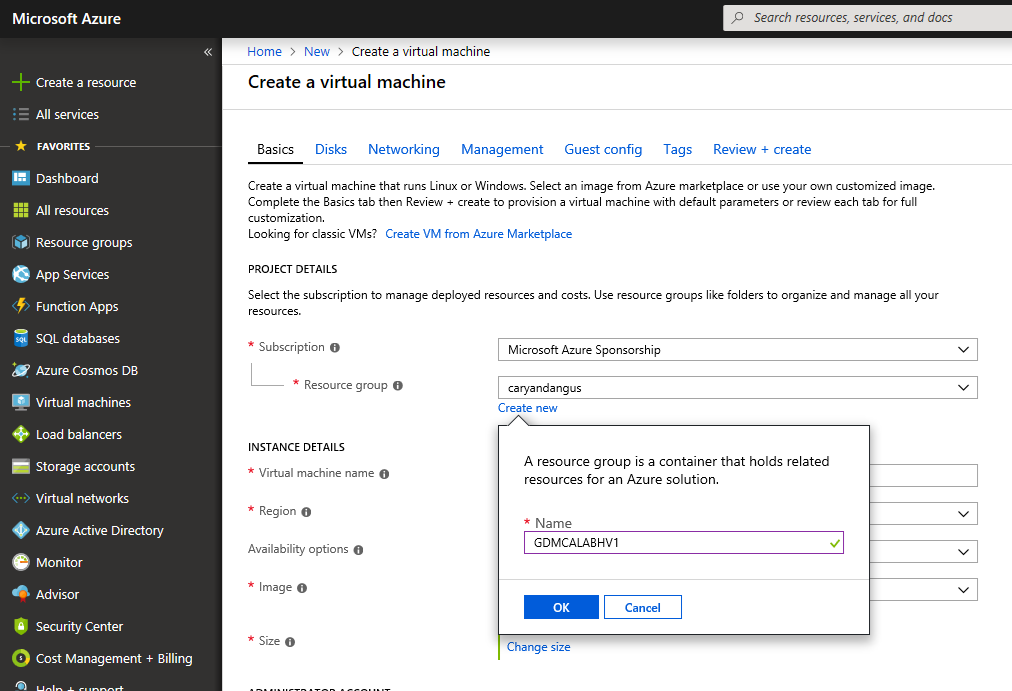The image size is (1012, 691).
Task: Focus the Search resources, services, and docs box
Action: [x=867, y=17]
